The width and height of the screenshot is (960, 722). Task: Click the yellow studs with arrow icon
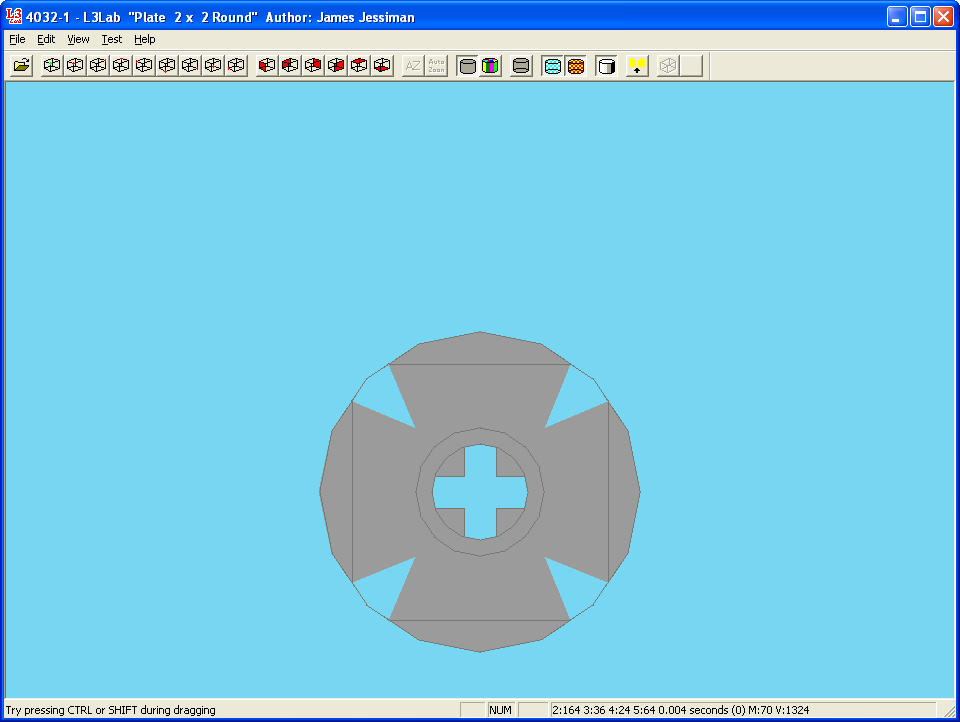(637, 66)
